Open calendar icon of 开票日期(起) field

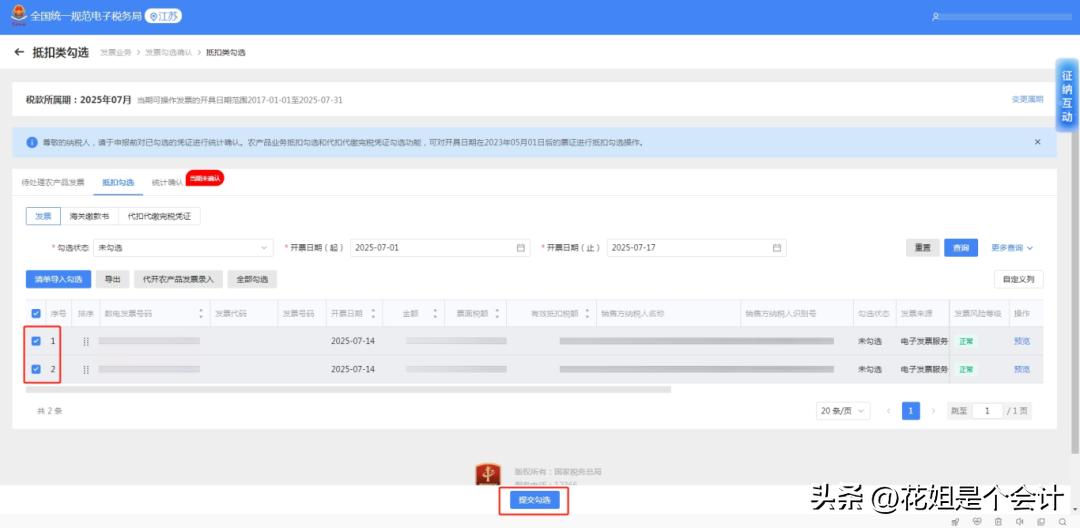click(521, 248)
